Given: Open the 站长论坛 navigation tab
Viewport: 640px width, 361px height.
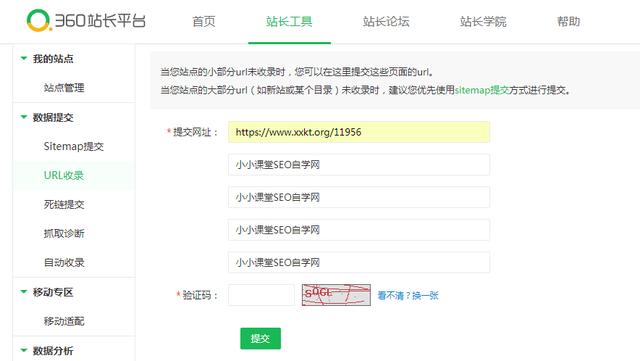Looking at the screenshot, I should [x=386, y=21].
